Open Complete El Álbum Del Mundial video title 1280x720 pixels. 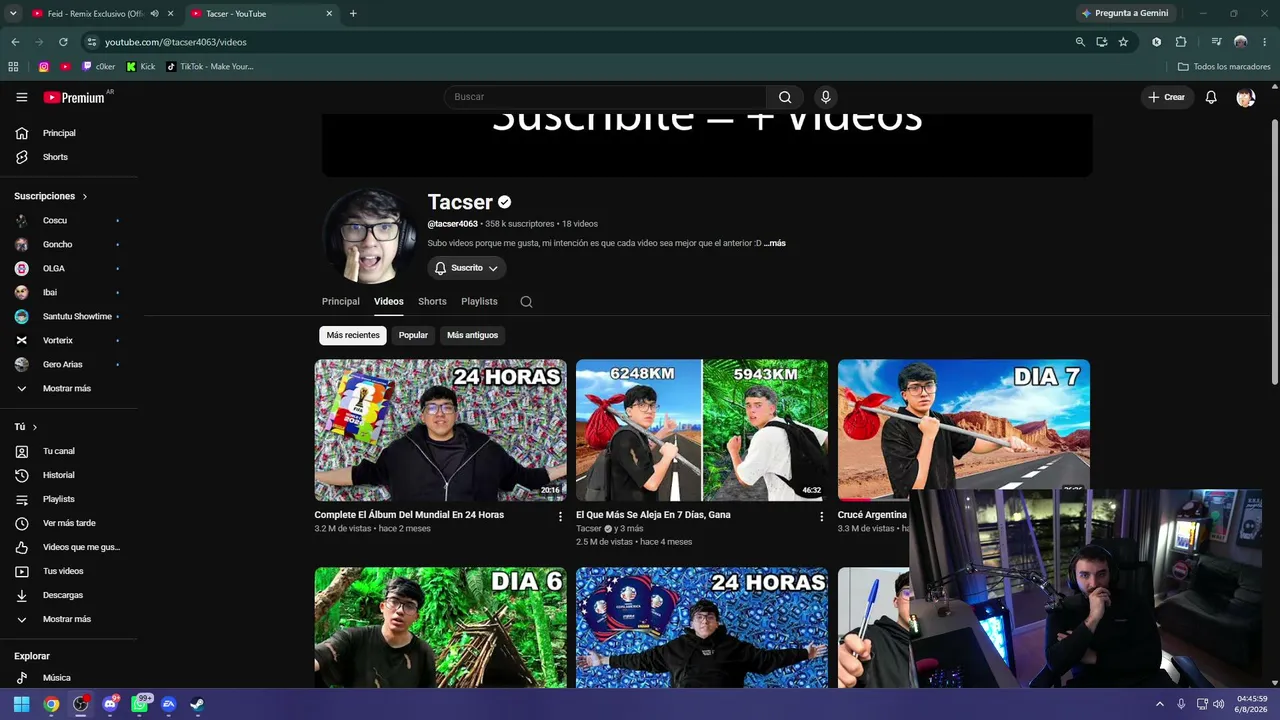point(409,515)
